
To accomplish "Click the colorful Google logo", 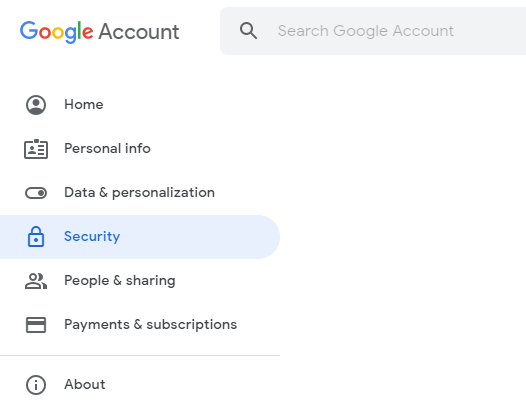I will 56,32.
